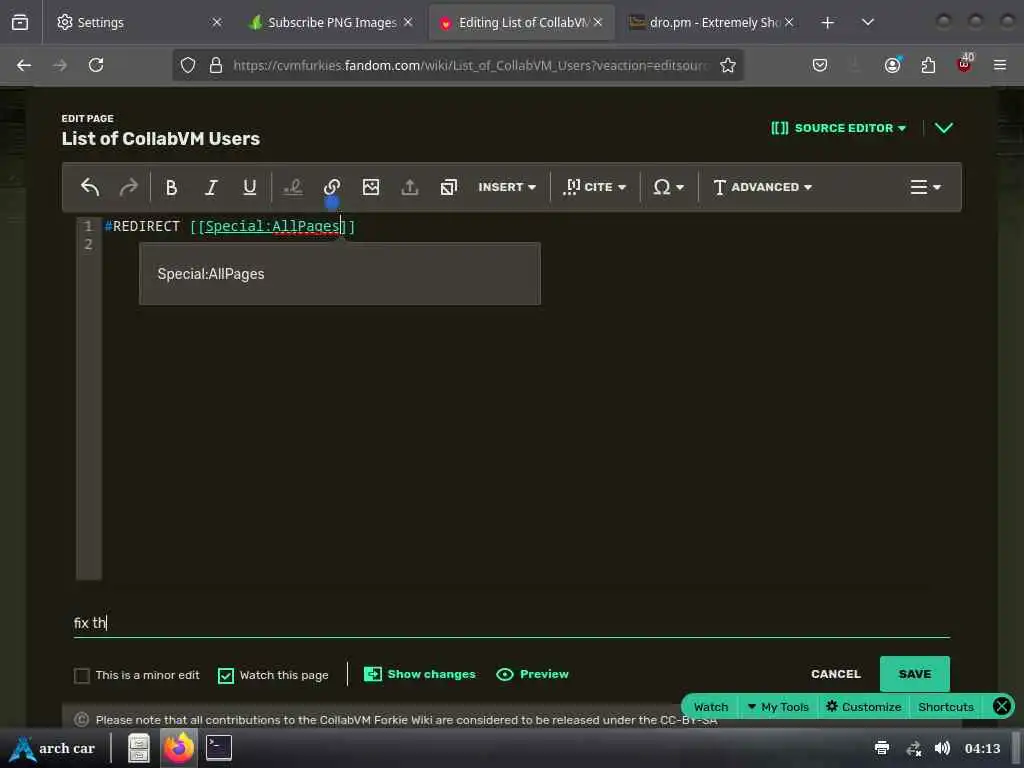Cancel the page edit
The height and width of the screenshot is (768, 1024).
pyautogui.click(x=836, y=674)
